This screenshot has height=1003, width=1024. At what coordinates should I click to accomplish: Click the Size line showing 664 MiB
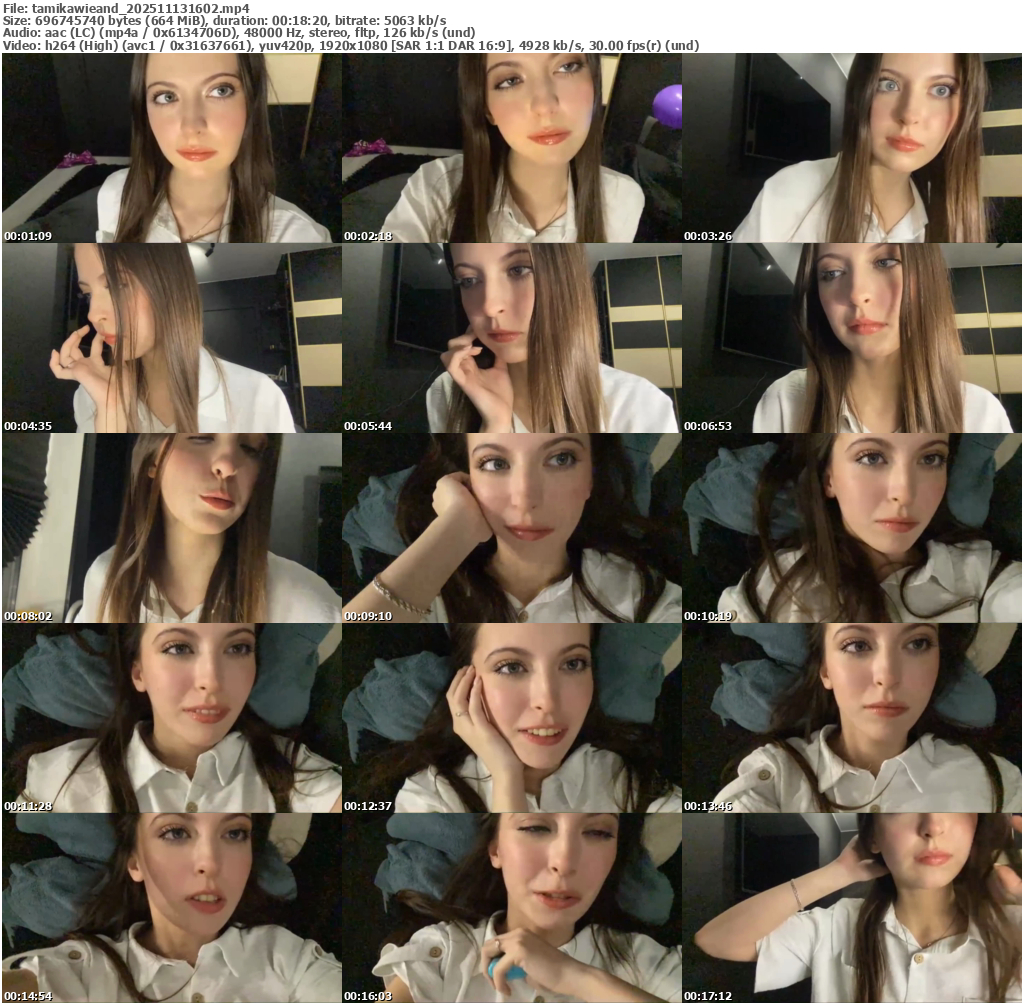[x=225, y=21]
